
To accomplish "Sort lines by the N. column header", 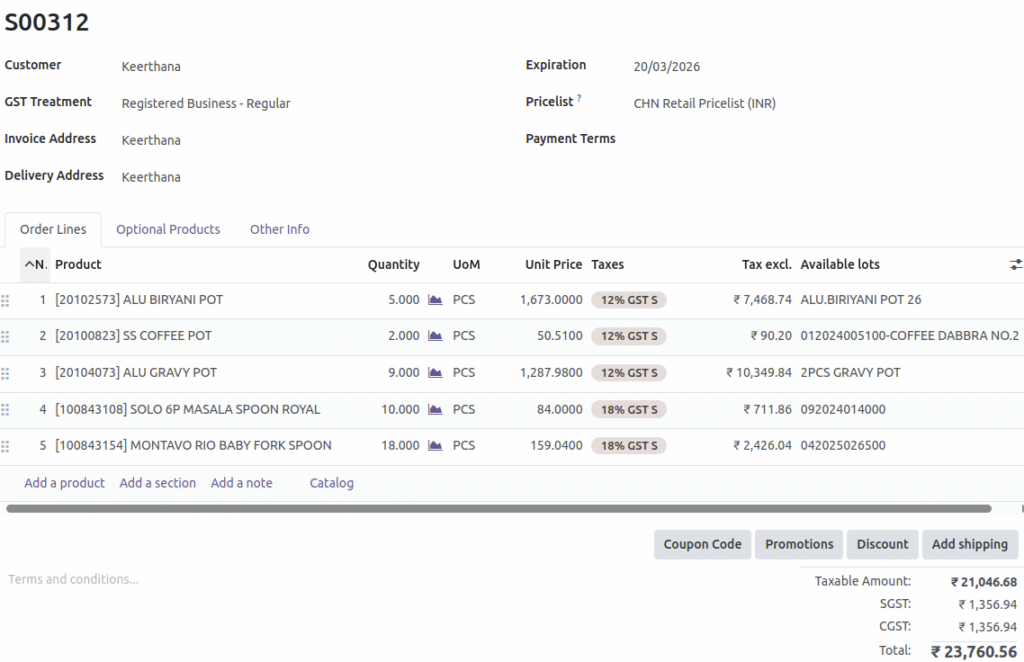I will [x=35, y=265].
